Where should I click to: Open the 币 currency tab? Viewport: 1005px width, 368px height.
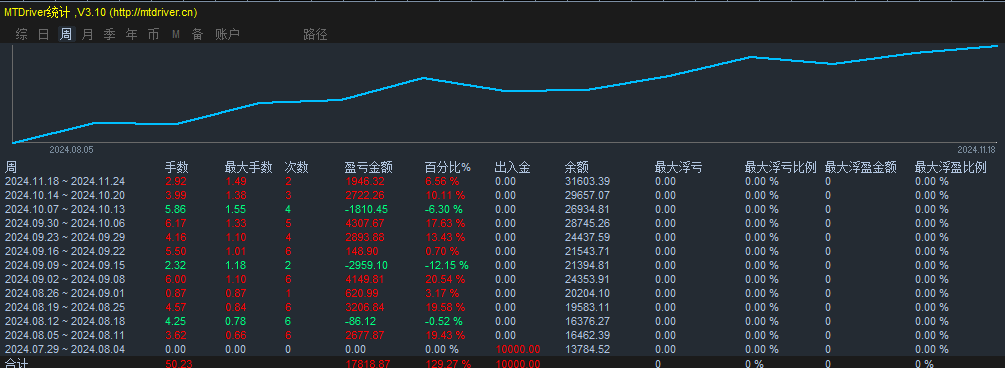click(x=153, y=35)
